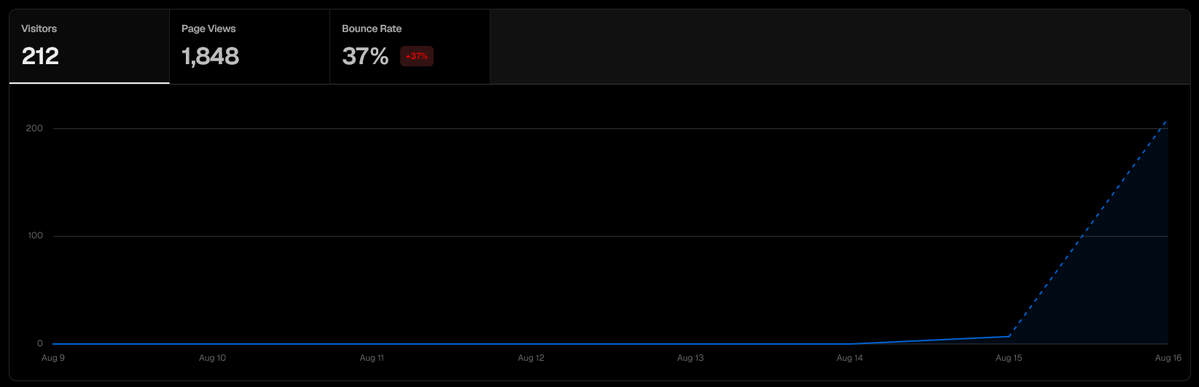
Task: Open the Bounce Rate tab
Action: (410, 47)
